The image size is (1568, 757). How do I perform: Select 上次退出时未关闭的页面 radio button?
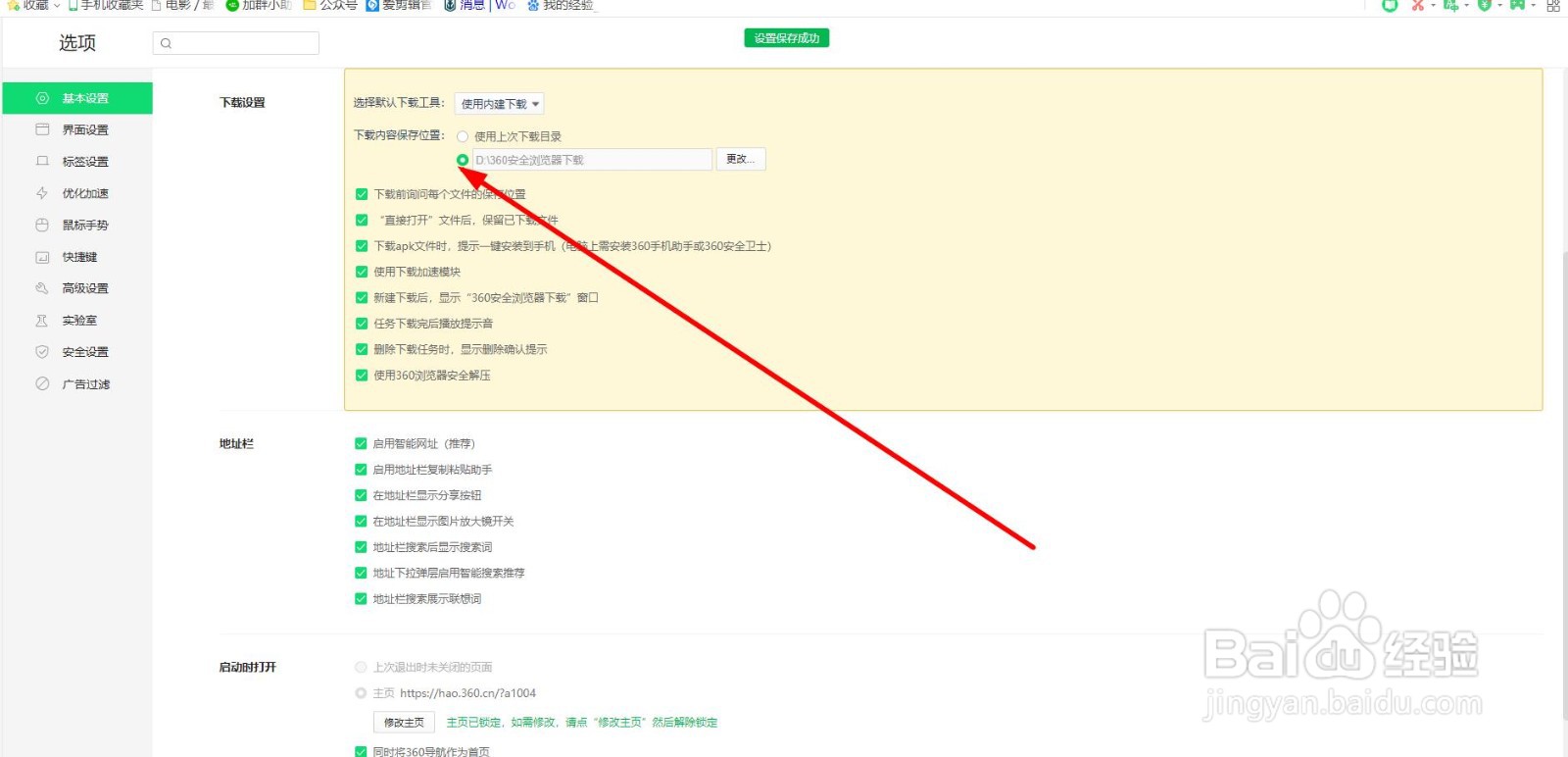tap(361, 667)
